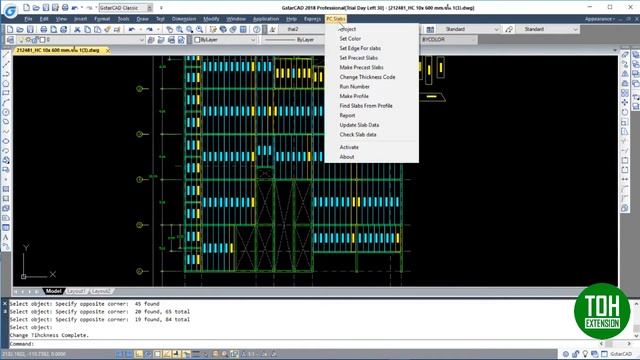The width and height of the screenshot is (640, 360).
Task: Click the Zoom Realtime magnifier icon
Action: tap(180, 29)
